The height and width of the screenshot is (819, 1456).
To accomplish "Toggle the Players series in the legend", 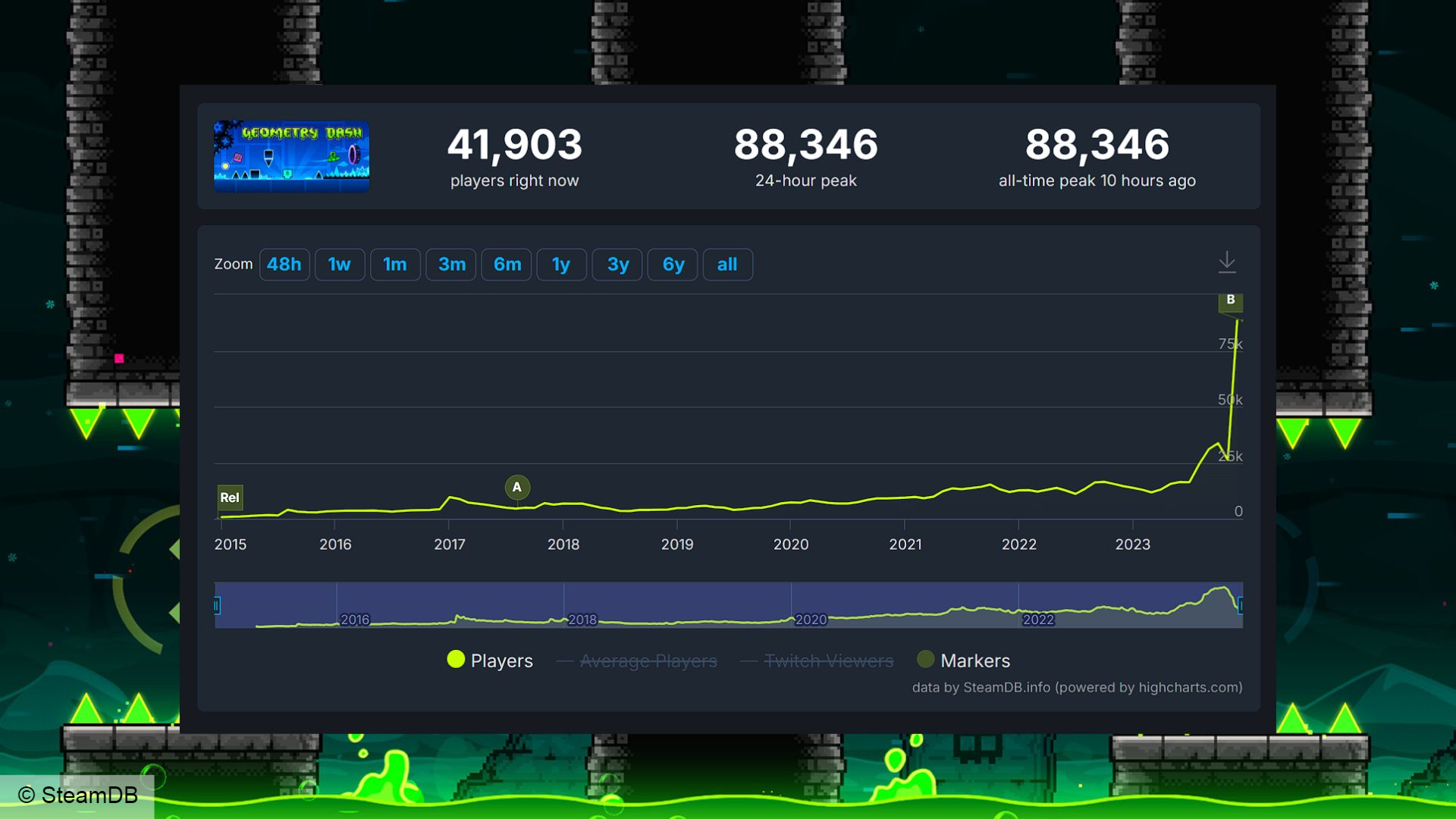I will click(x=490, y=661).
